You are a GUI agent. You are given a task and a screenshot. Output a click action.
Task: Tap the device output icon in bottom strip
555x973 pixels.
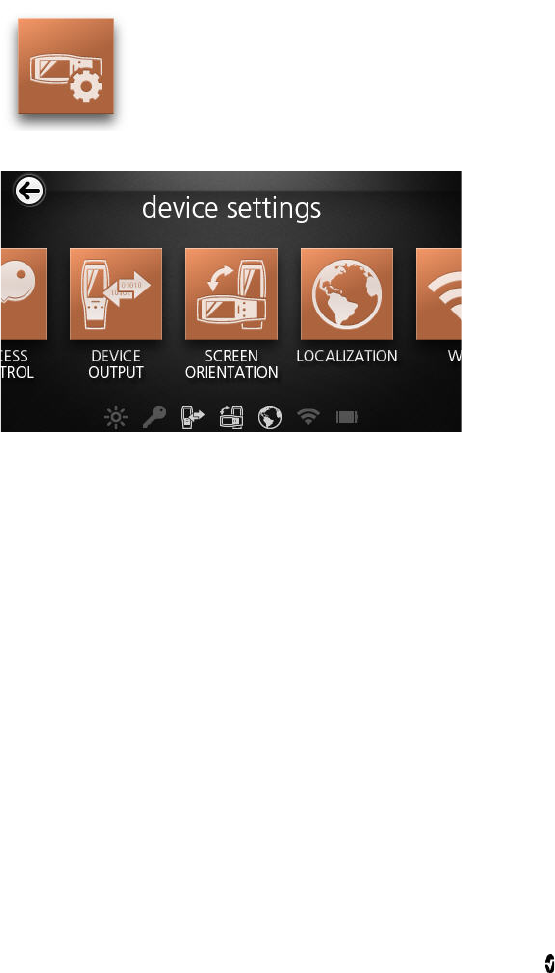(192, 418)
